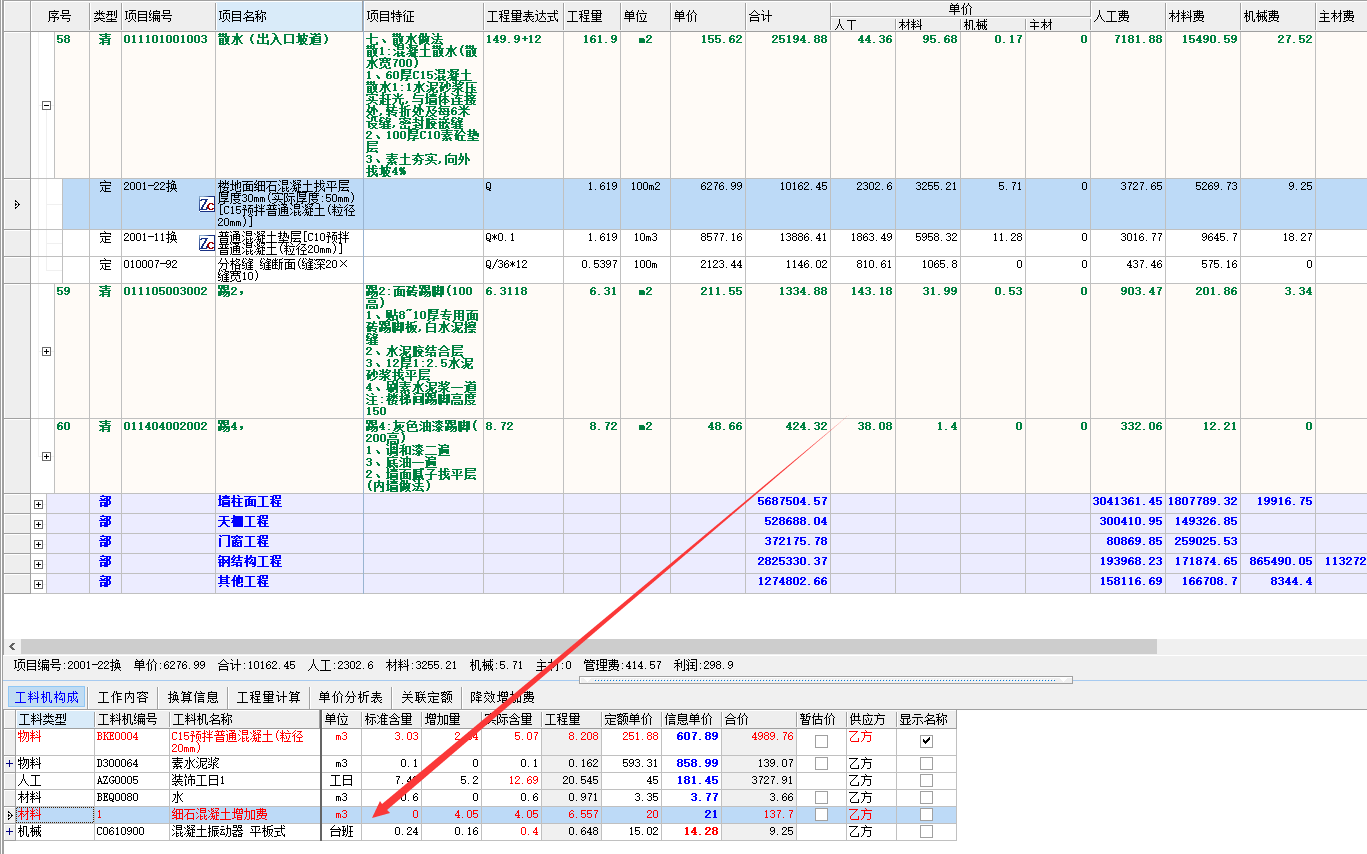Click the splitter handle above the tabs
Viewport: 1367px width, 854px height.
point(825,680)
